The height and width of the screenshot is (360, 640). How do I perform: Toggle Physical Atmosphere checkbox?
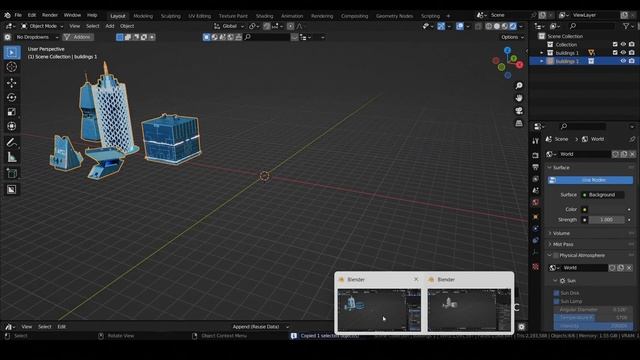point(556,256)
